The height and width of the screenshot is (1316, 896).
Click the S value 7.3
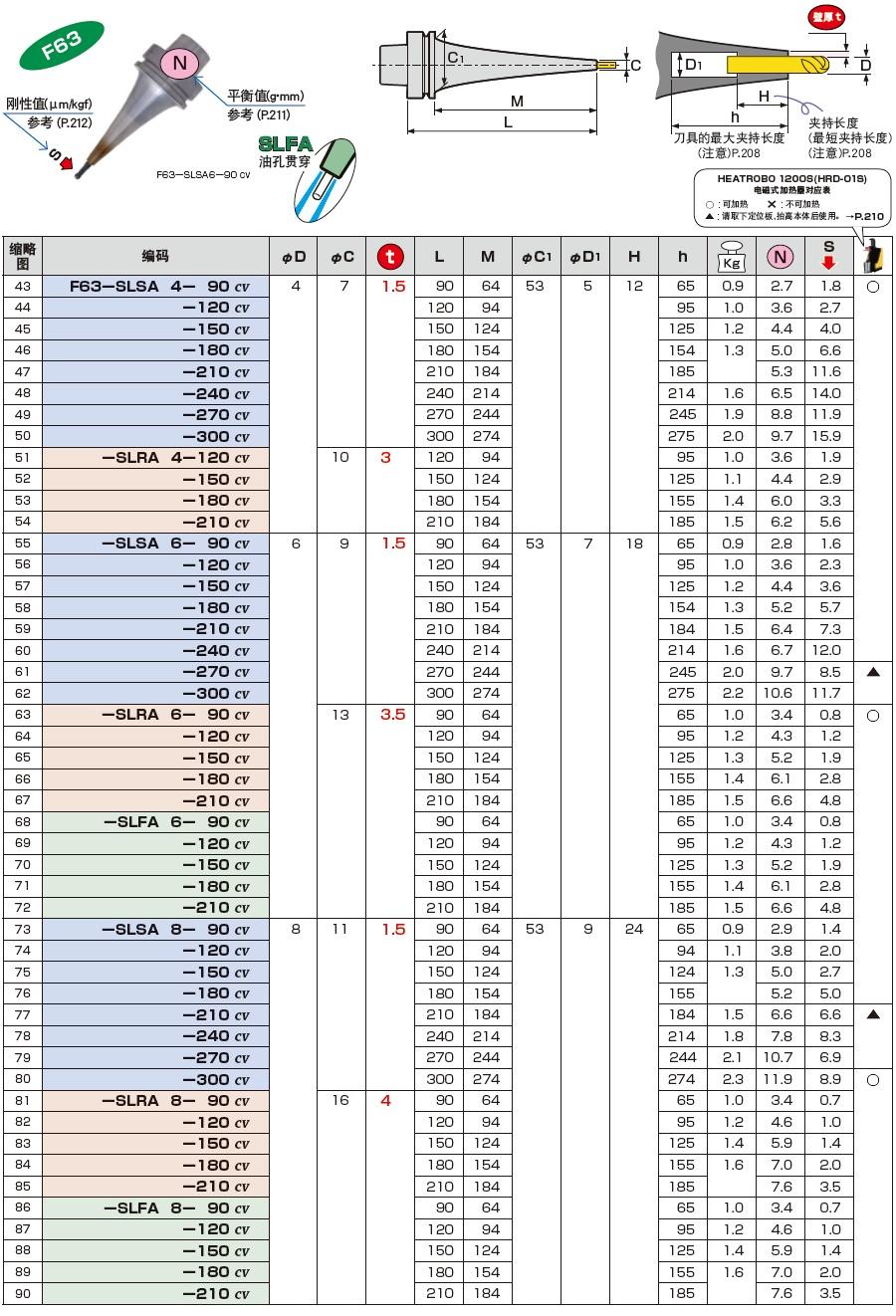pos(830,629)
